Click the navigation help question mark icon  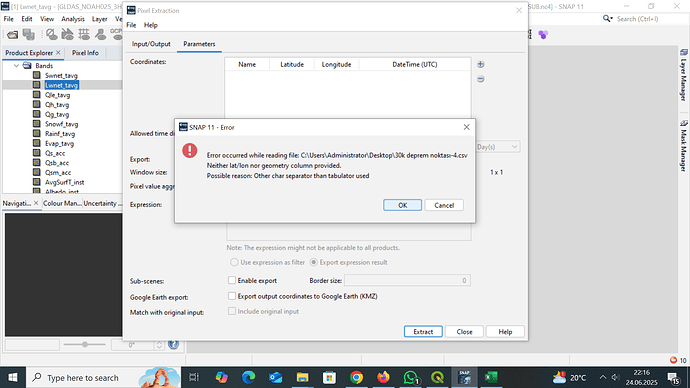[x=173, y=344]
